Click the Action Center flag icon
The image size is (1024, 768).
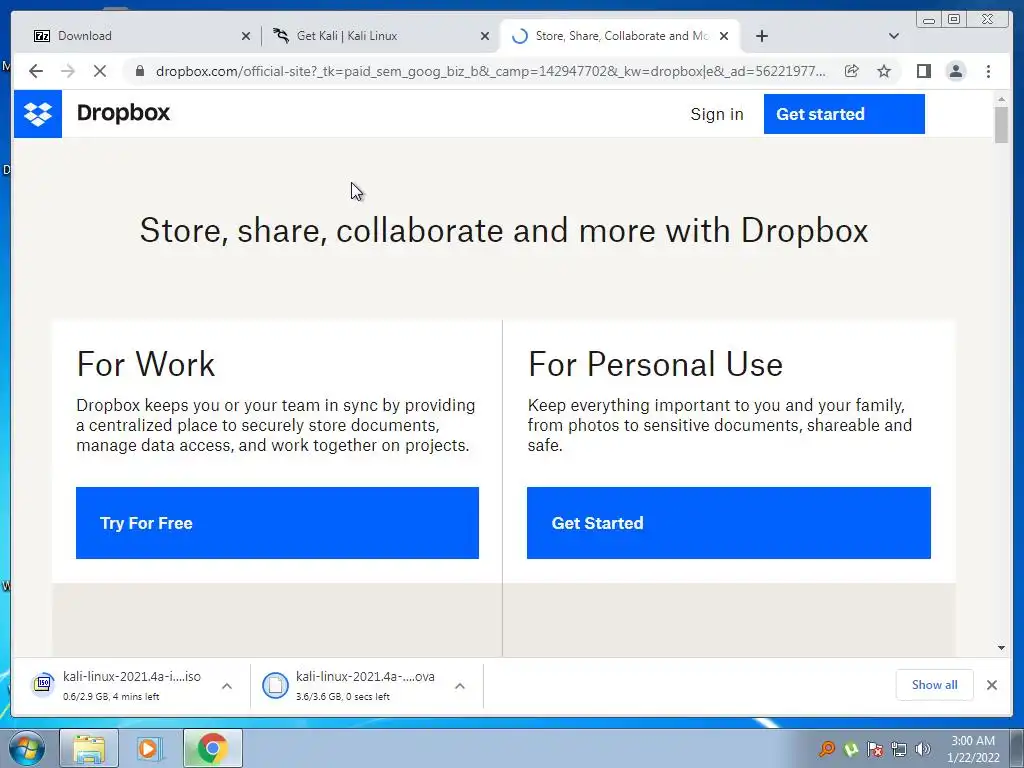pyautogui.click(x=875, y=749)
